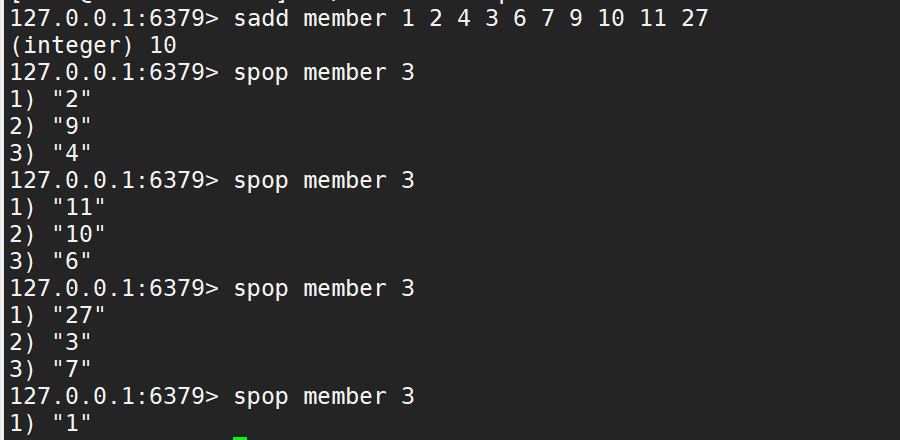Viewport: 900px width, 440px height.
Task: Click the second spop member 3 command
Action: tap(324, 181)
